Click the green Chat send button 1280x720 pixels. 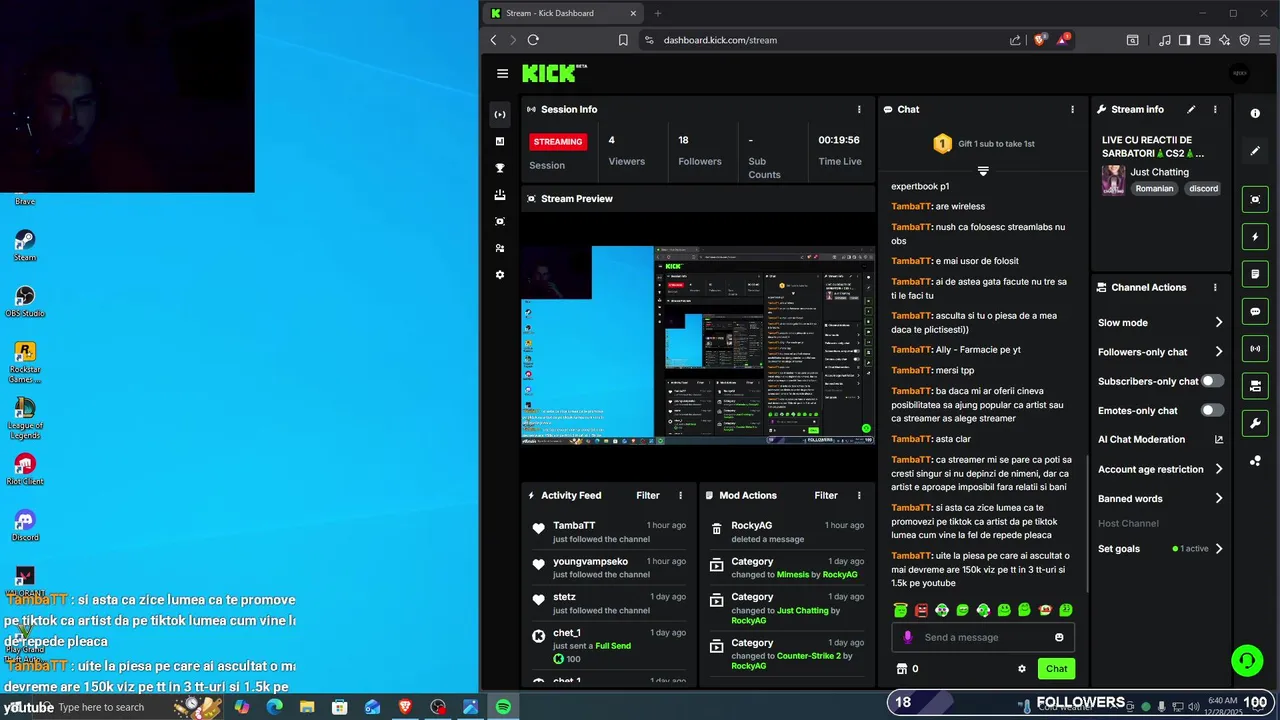[x=1057, y=669]
